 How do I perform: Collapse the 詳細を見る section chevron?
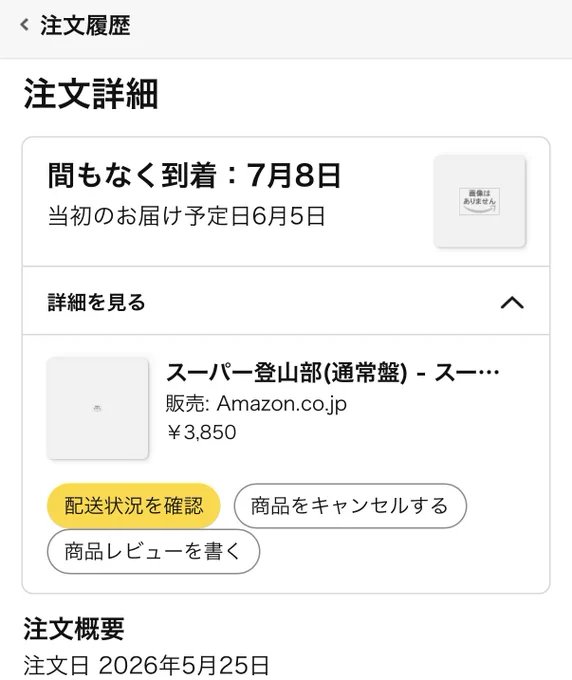click(512, 302)
